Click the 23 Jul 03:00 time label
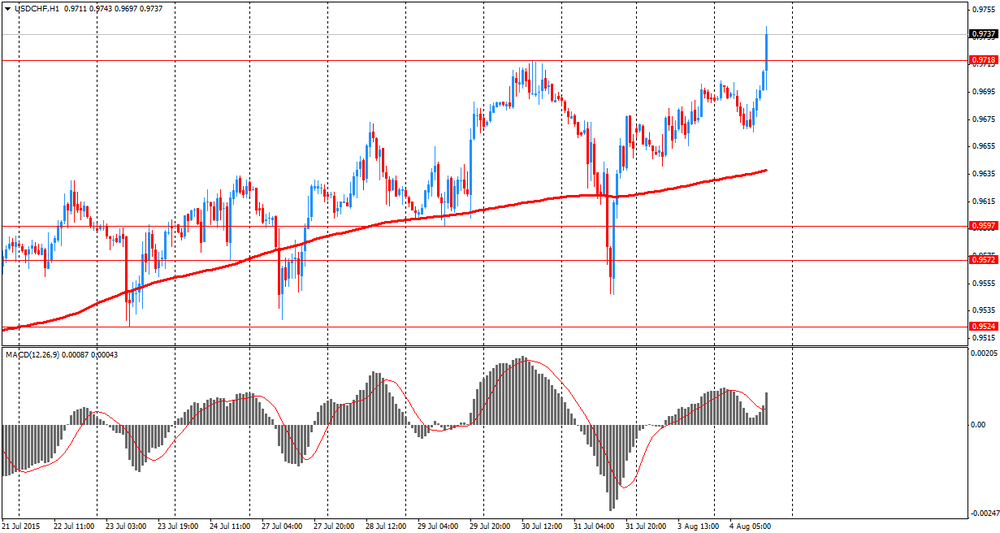1000x533 pixels. 126,527
